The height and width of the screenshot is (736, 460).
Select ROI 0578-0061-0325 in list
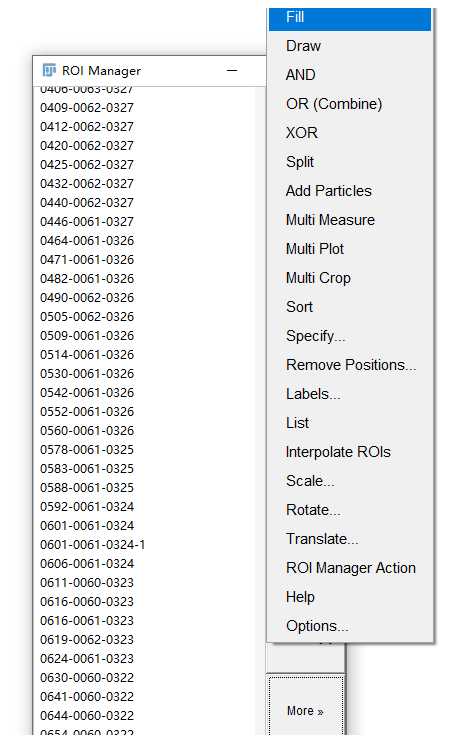tap(87, 450)
